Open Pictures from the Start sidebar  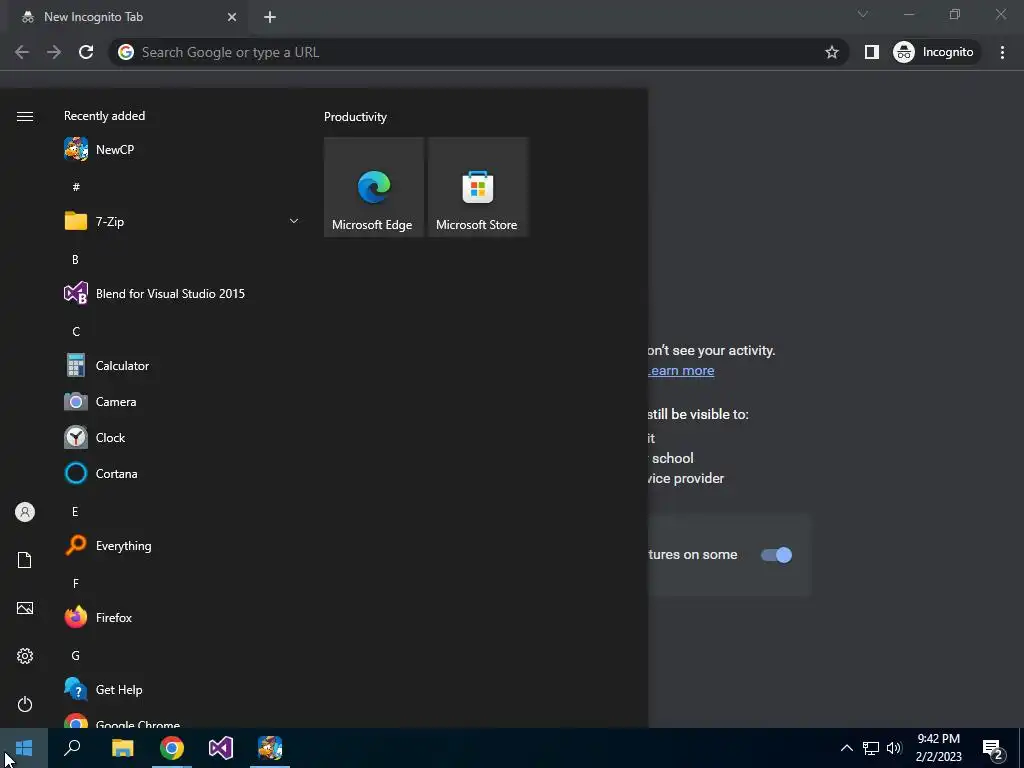[x=25, y=608]
